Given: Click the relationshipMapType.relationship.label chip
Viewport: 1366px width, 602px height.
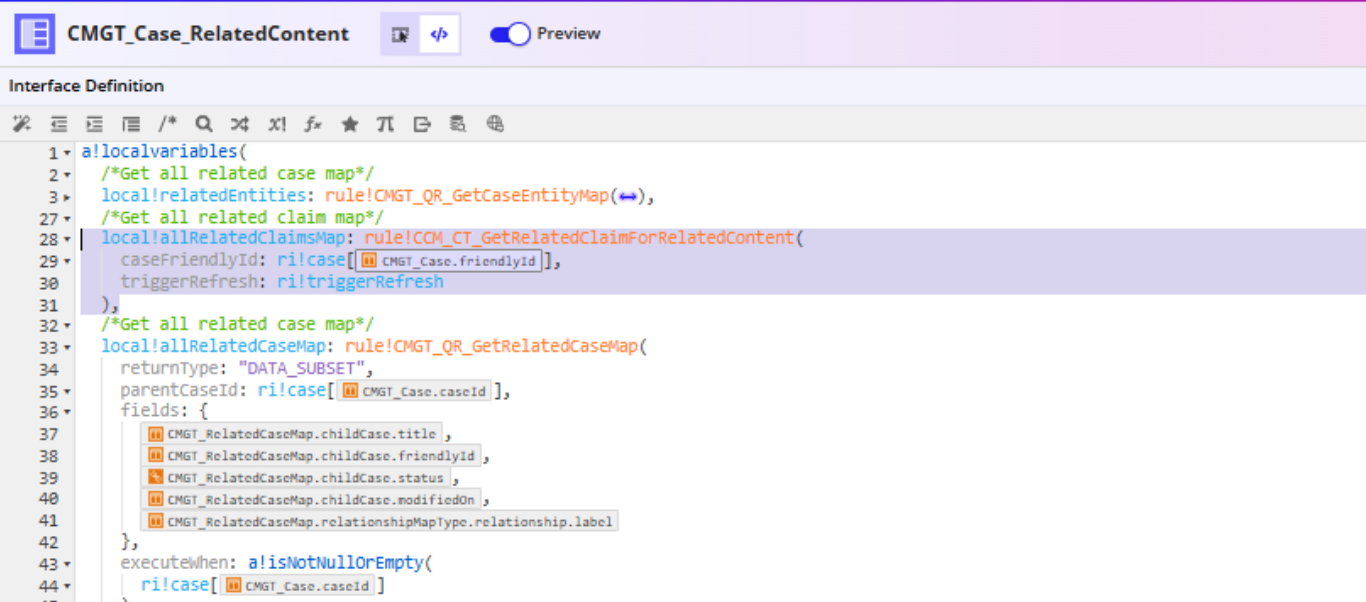Looking at the screenshot, I should pyautogui.click(x=380, y=521).
